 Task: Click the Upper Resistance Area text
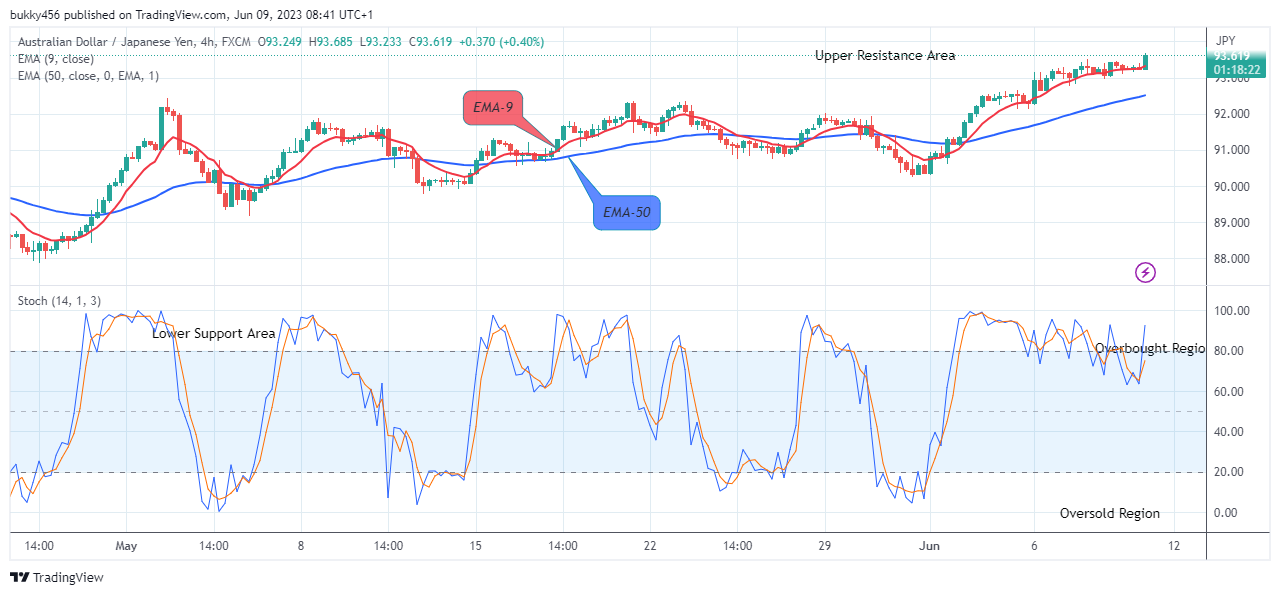(x=885, y=55)
